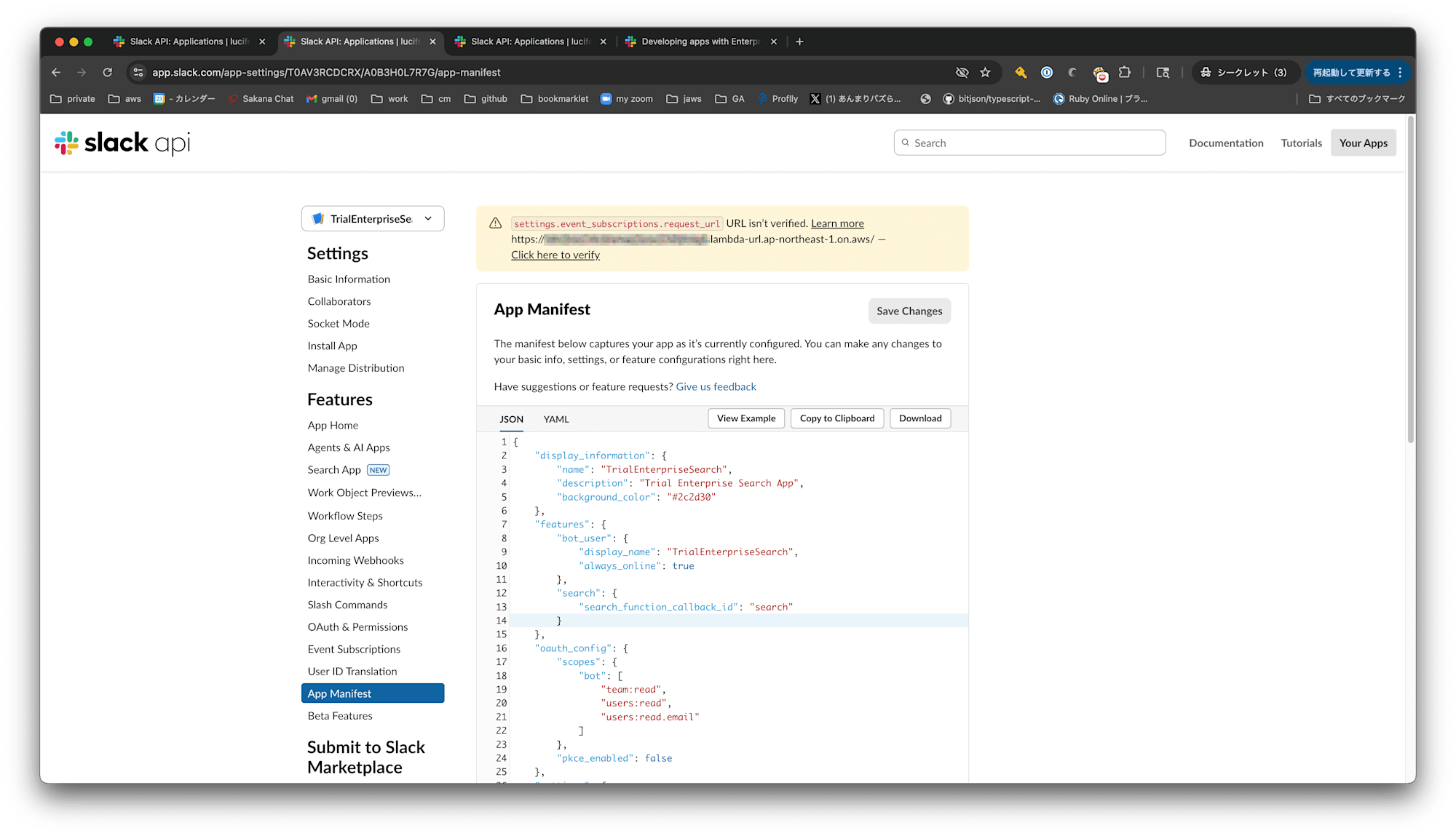Viewport: 1456px width, 836px height.
Task: Open the browser extensions puzzle icon
Action: (x=1125, y=72)
